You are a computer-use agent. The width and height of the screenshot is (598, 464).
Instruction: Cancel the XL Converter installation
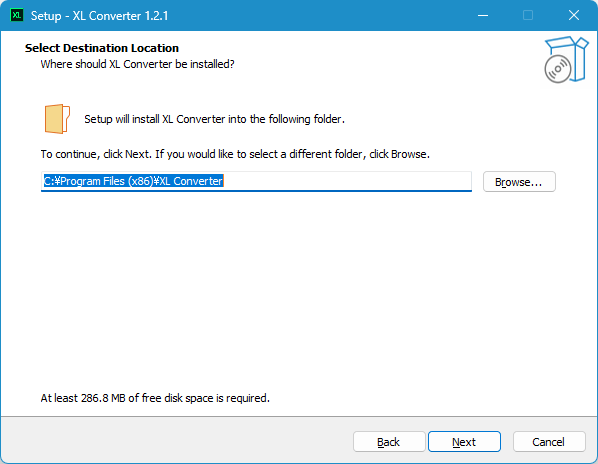549,442
